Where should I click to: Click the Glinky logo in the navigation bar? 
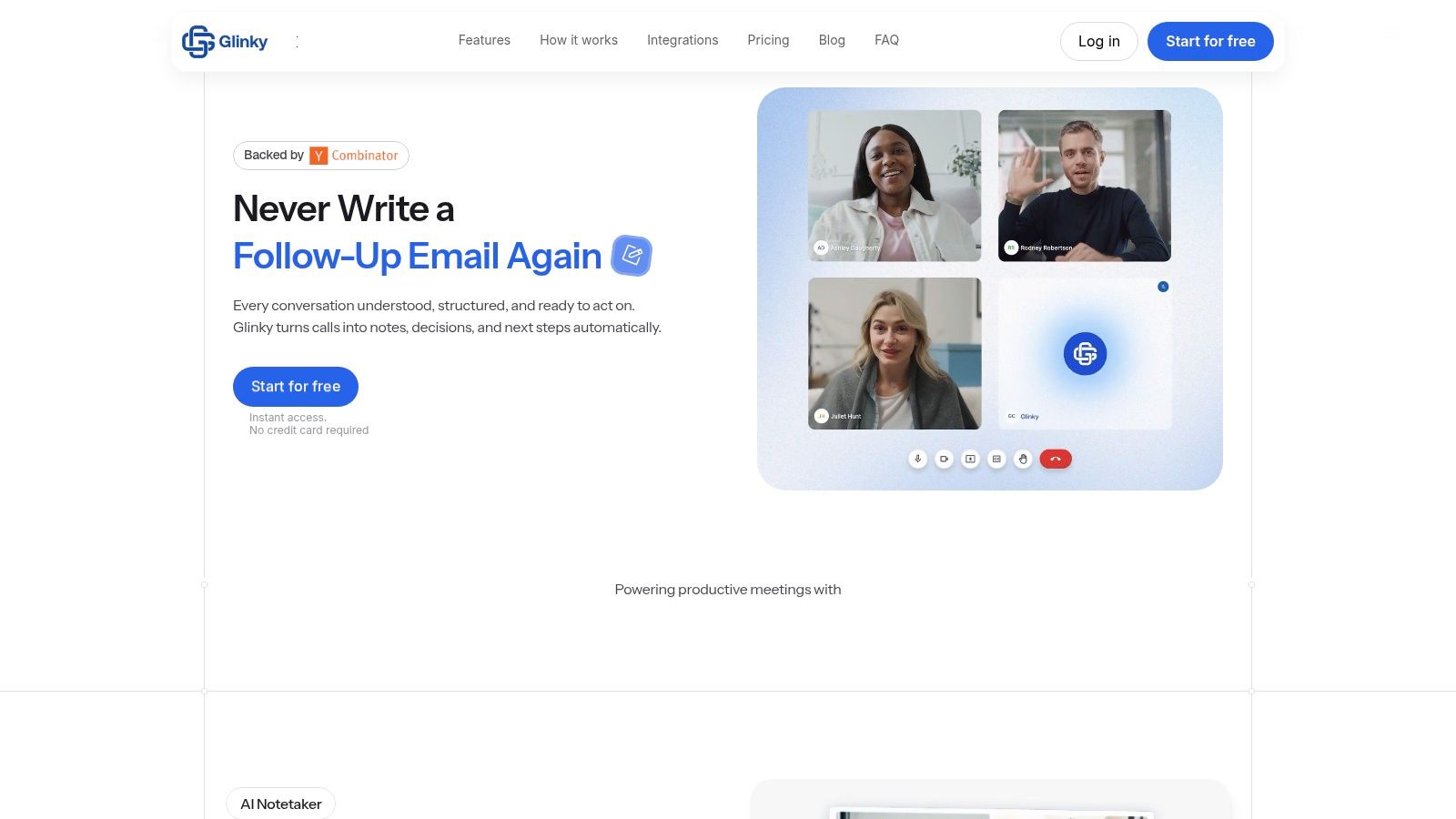tap(225, 41)
